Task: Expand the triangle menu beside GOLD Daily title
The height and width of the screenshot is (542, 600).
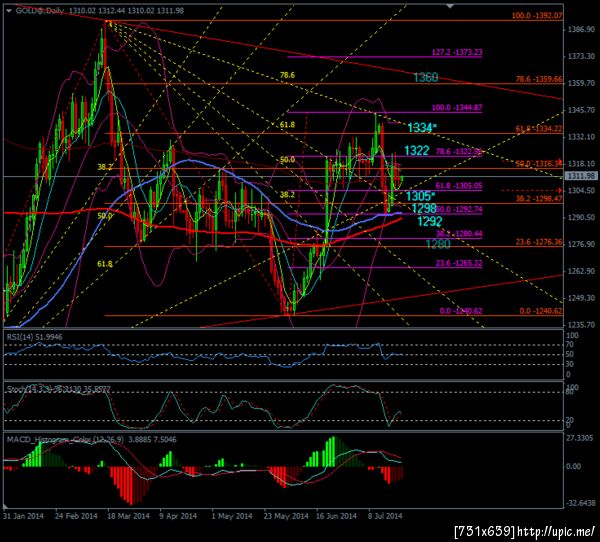Action: [x=8, y=11]
